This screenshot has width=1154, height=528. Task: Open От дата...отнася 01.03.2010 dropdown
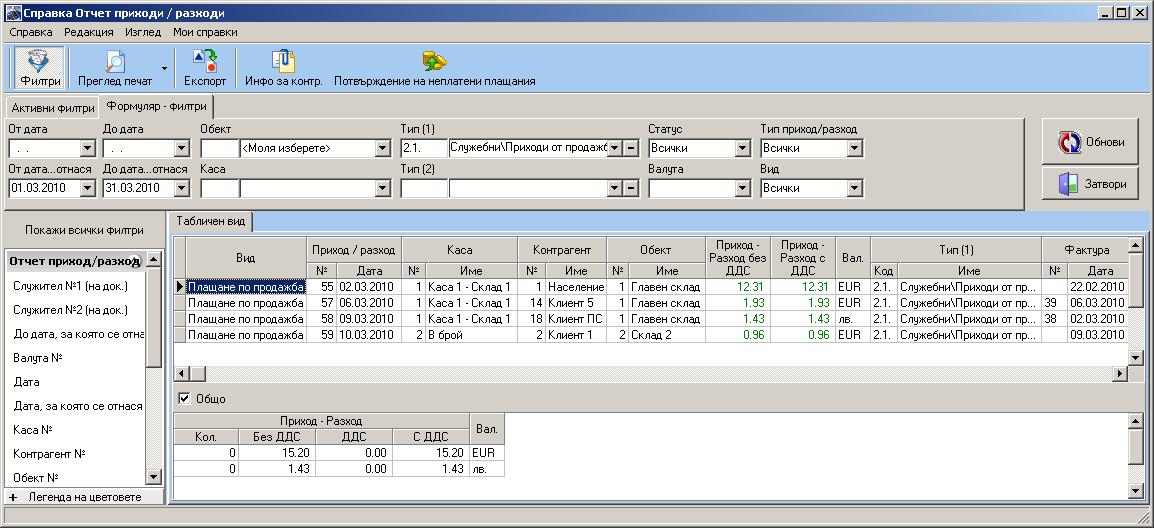(x=88, y=188)
